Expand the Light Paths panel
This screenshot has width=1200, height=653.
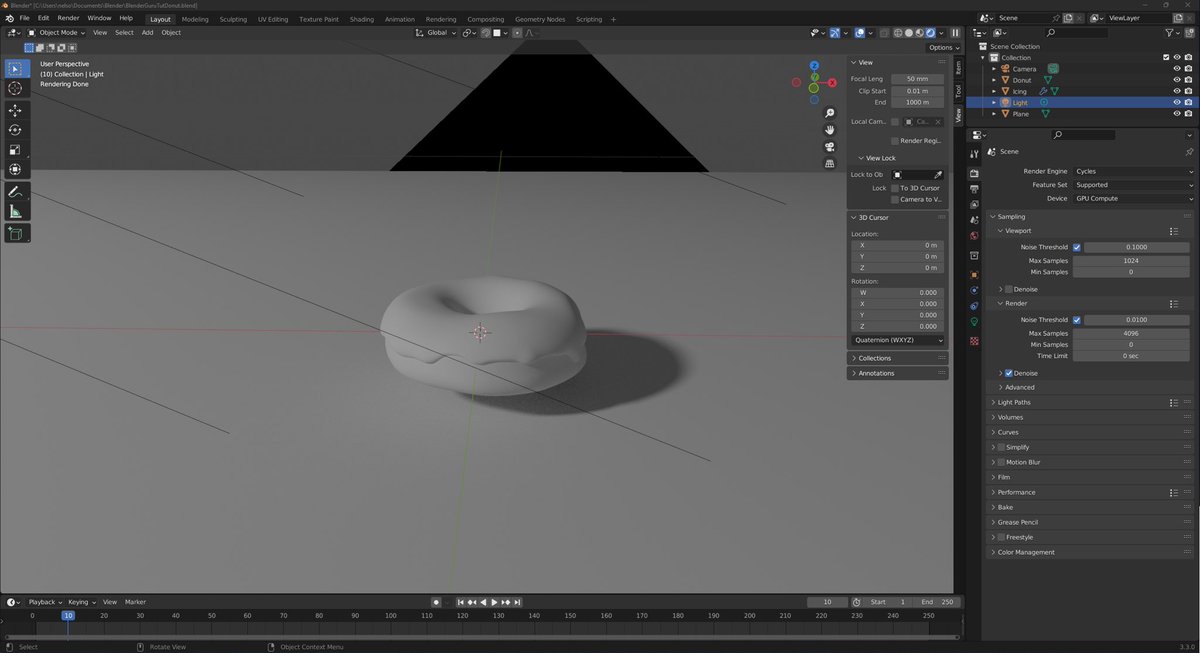point(1014,402)
